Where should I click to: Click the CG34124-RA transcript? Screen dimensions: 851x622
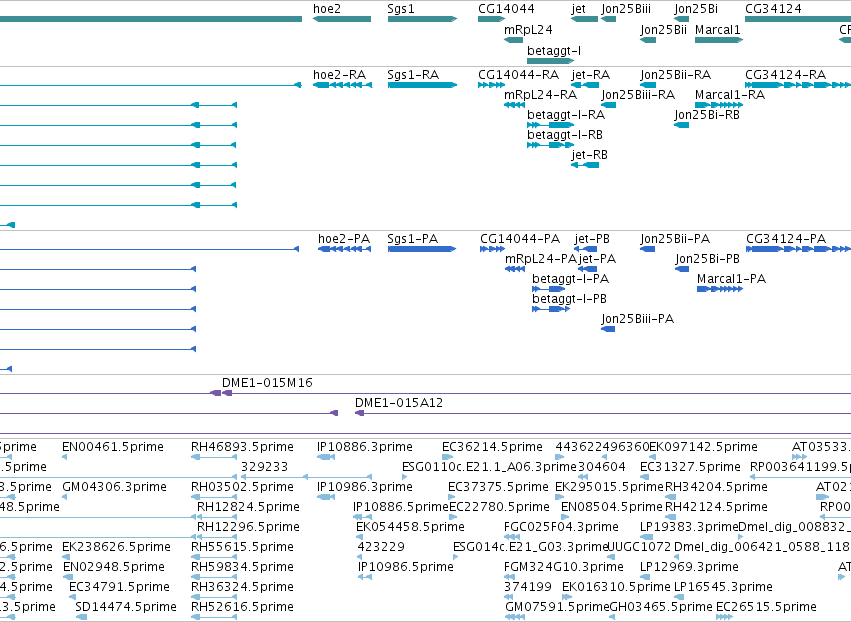tap(798, 85)
